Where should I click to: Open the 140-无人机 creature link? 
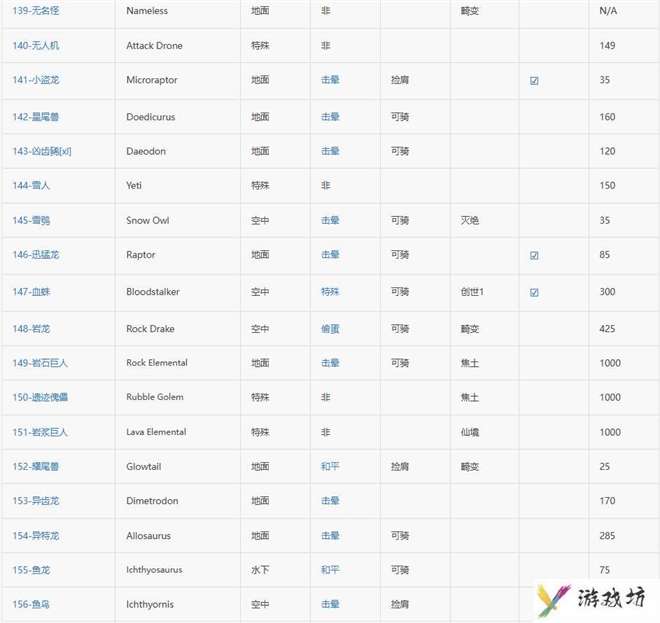tap(36, 45)
